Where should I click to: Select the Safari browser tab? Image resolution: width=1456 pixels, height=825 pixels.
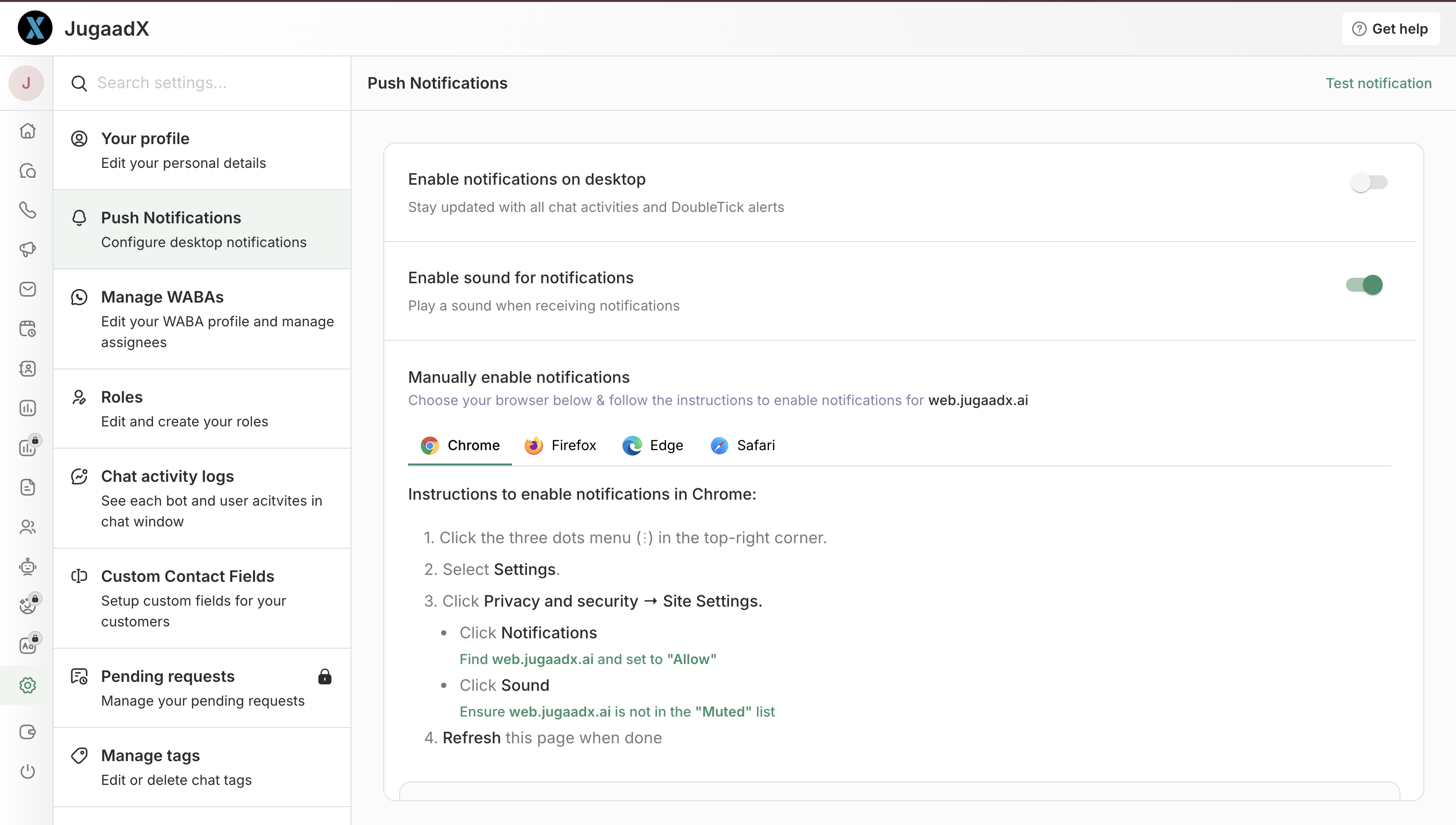click(743, 445)
